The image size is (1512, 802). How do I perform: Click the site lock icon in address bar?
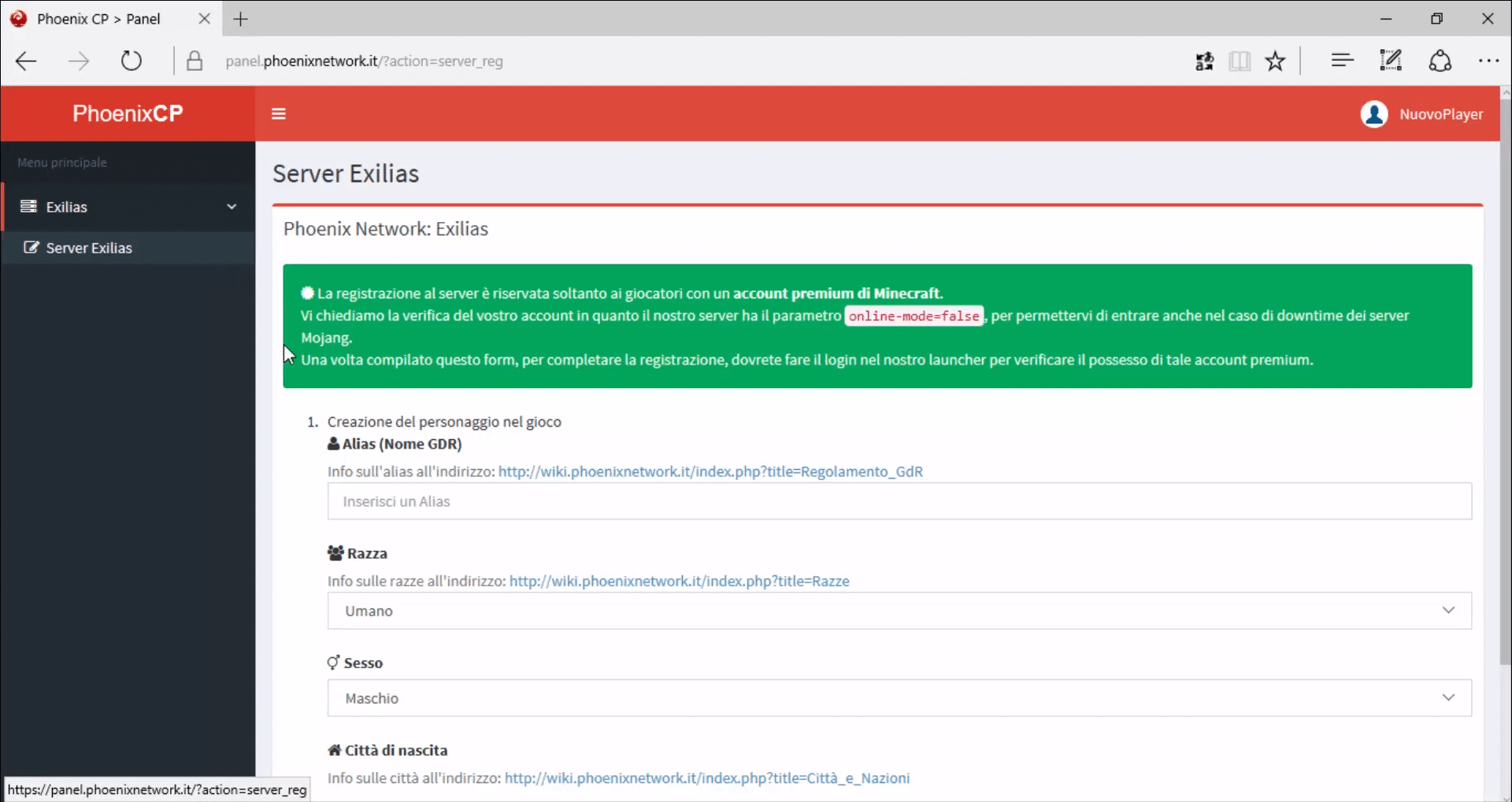click(x=195, y=61)
